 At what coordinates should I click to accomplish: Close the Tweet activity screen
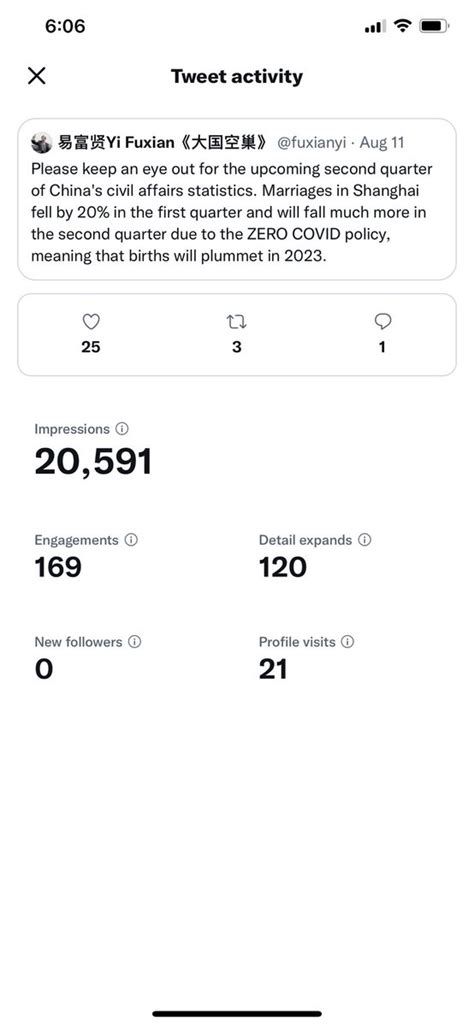(37, 76)
